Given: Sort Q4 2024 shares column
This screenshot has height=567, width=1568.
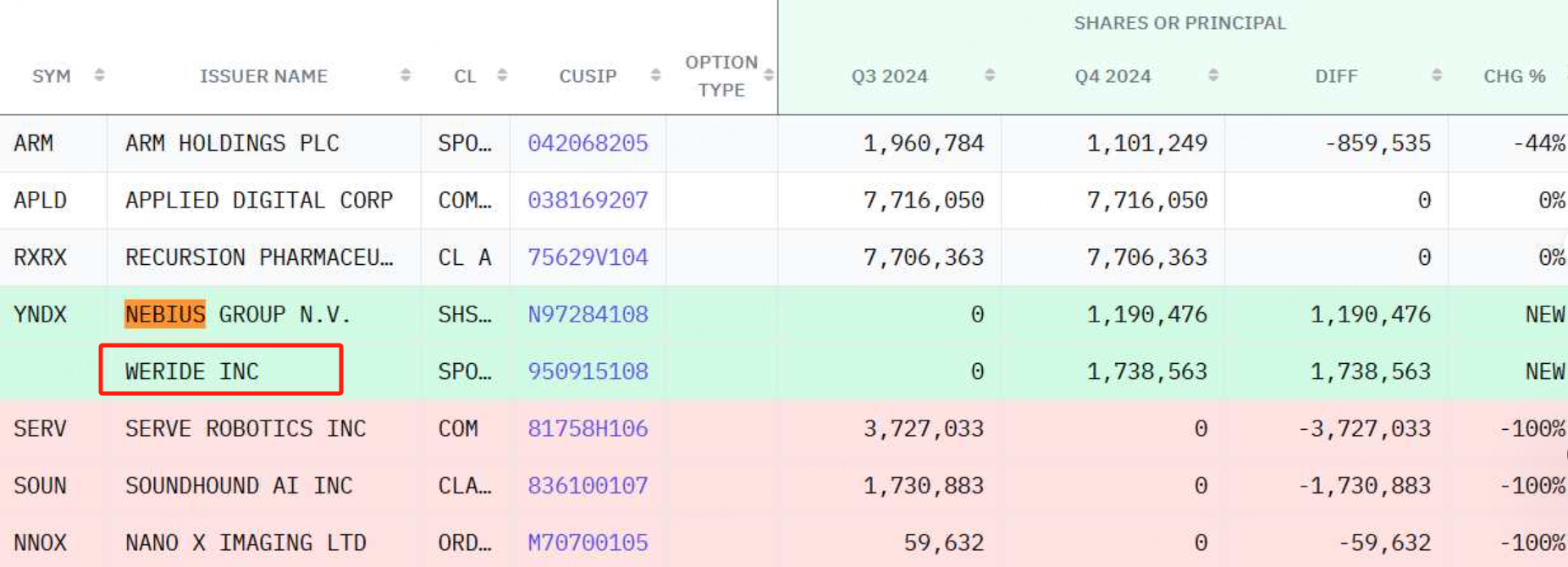Looking at the screenshot, I should point(1213,75).
